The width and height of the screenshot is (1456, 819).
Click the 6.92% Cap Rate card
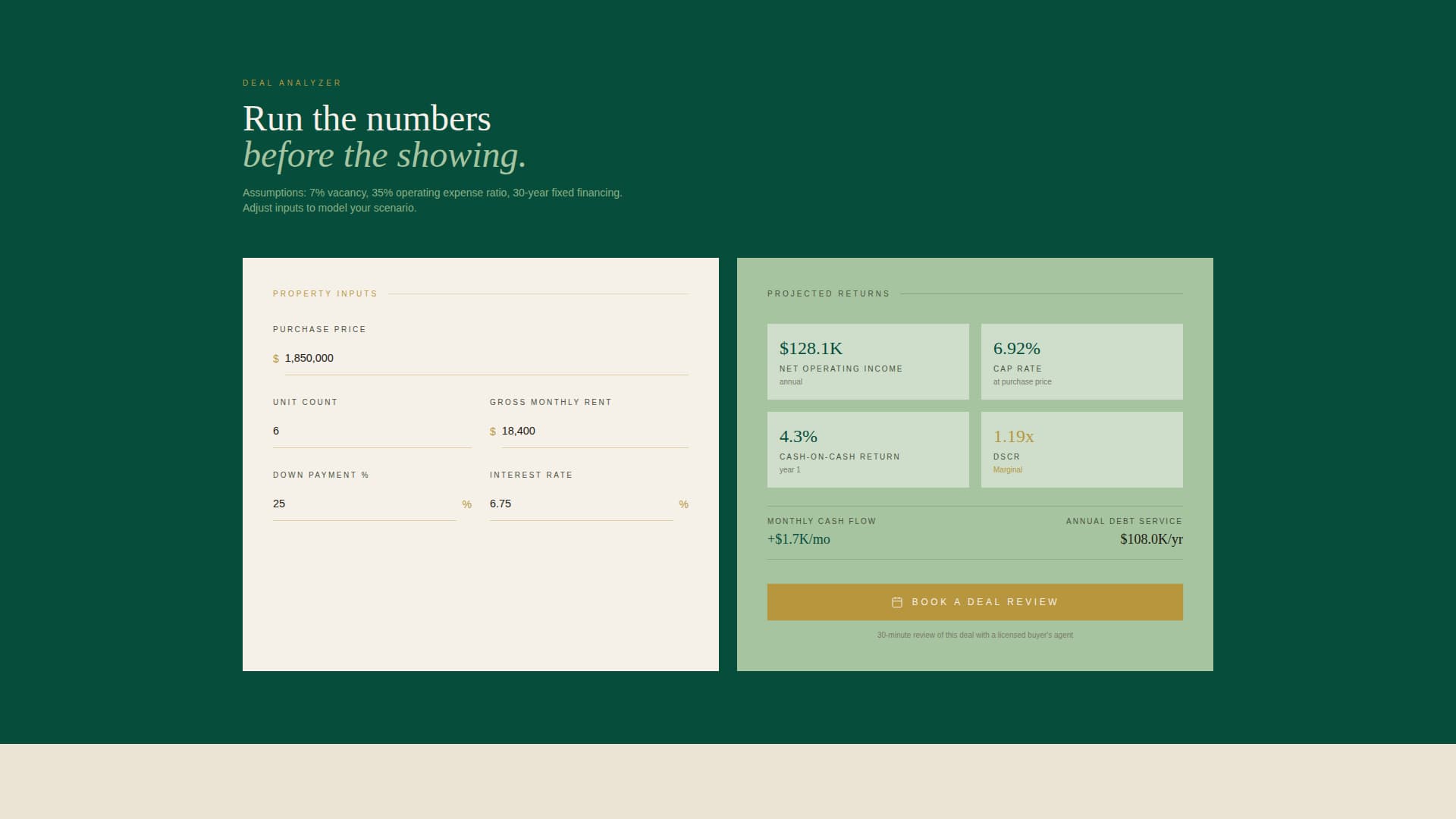pyautogui.click(x=1082, y=362)
